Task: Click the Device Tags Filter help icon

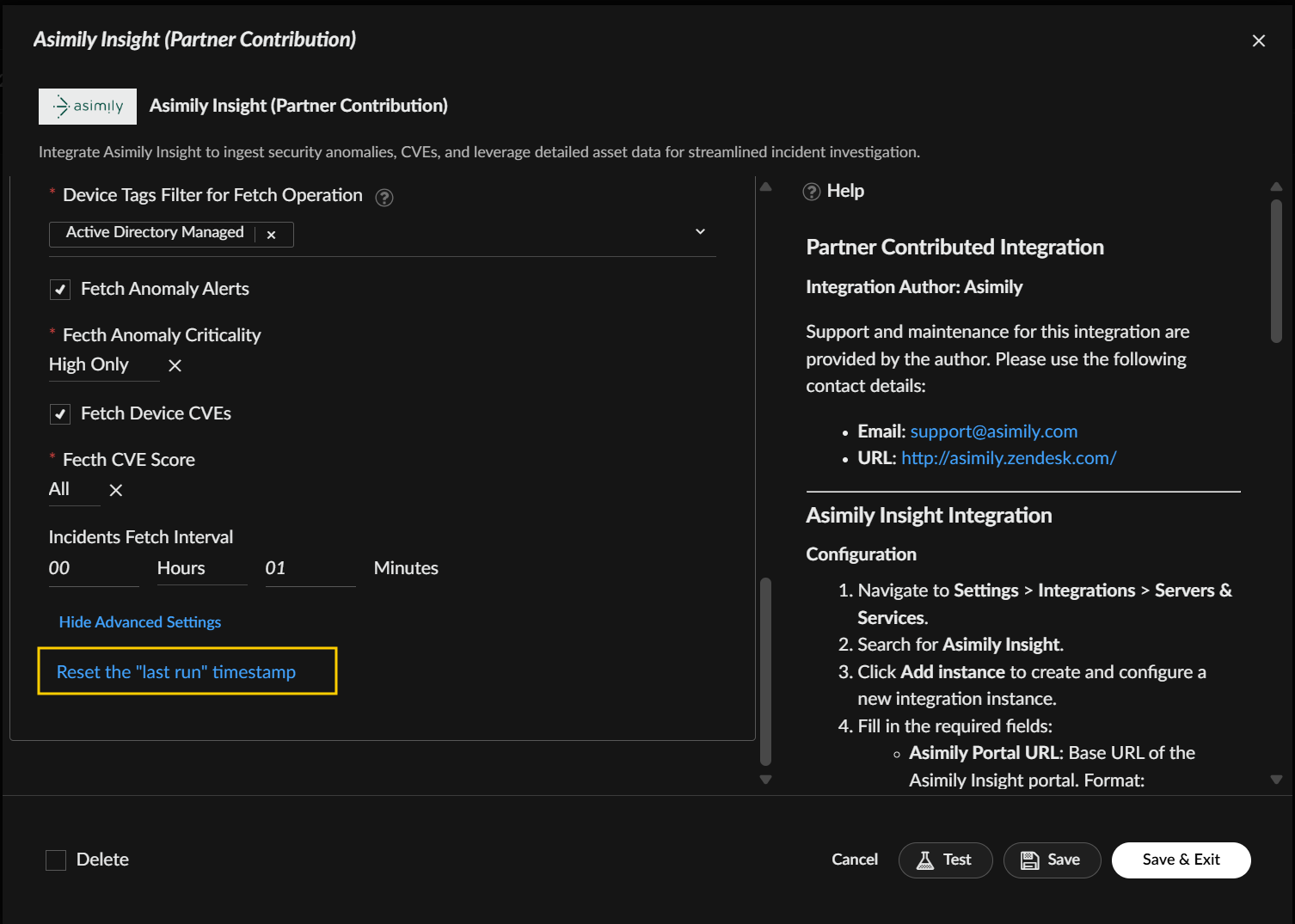Action: [x=384, y=198]
